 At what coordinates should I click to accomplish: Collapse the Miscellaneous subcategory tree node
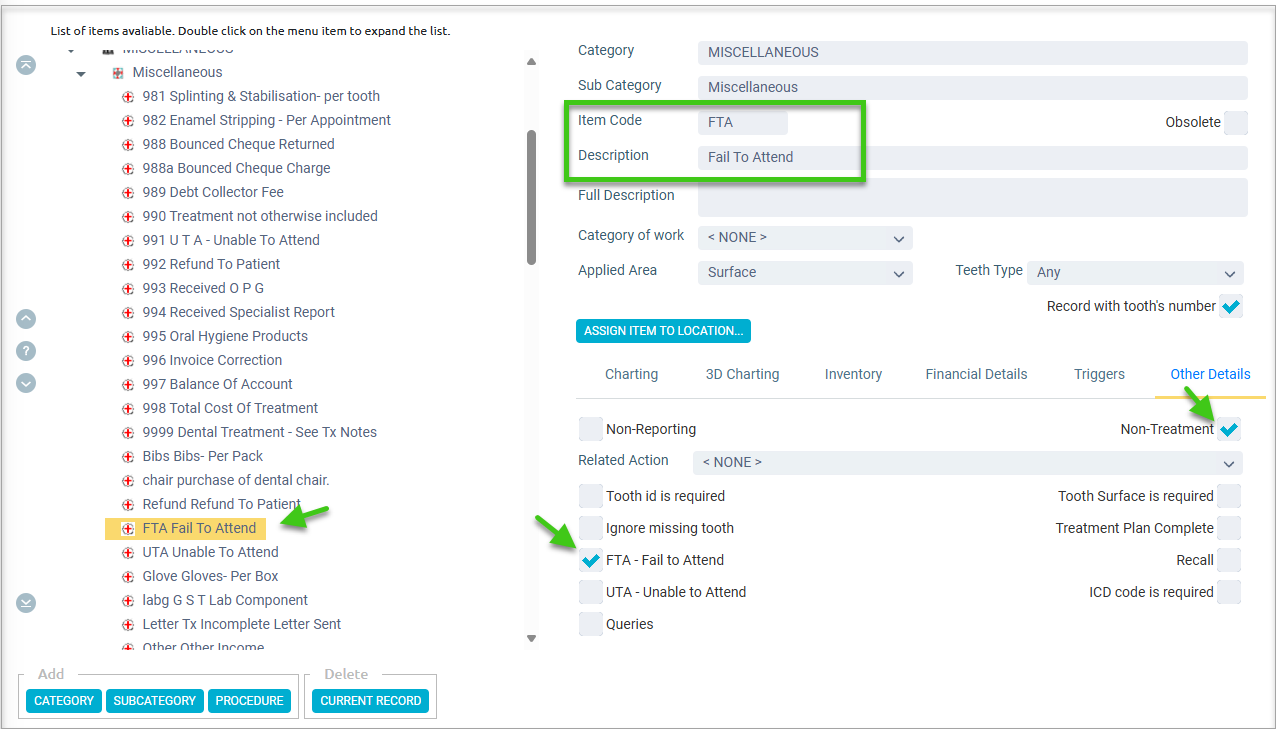click(81, 73)
